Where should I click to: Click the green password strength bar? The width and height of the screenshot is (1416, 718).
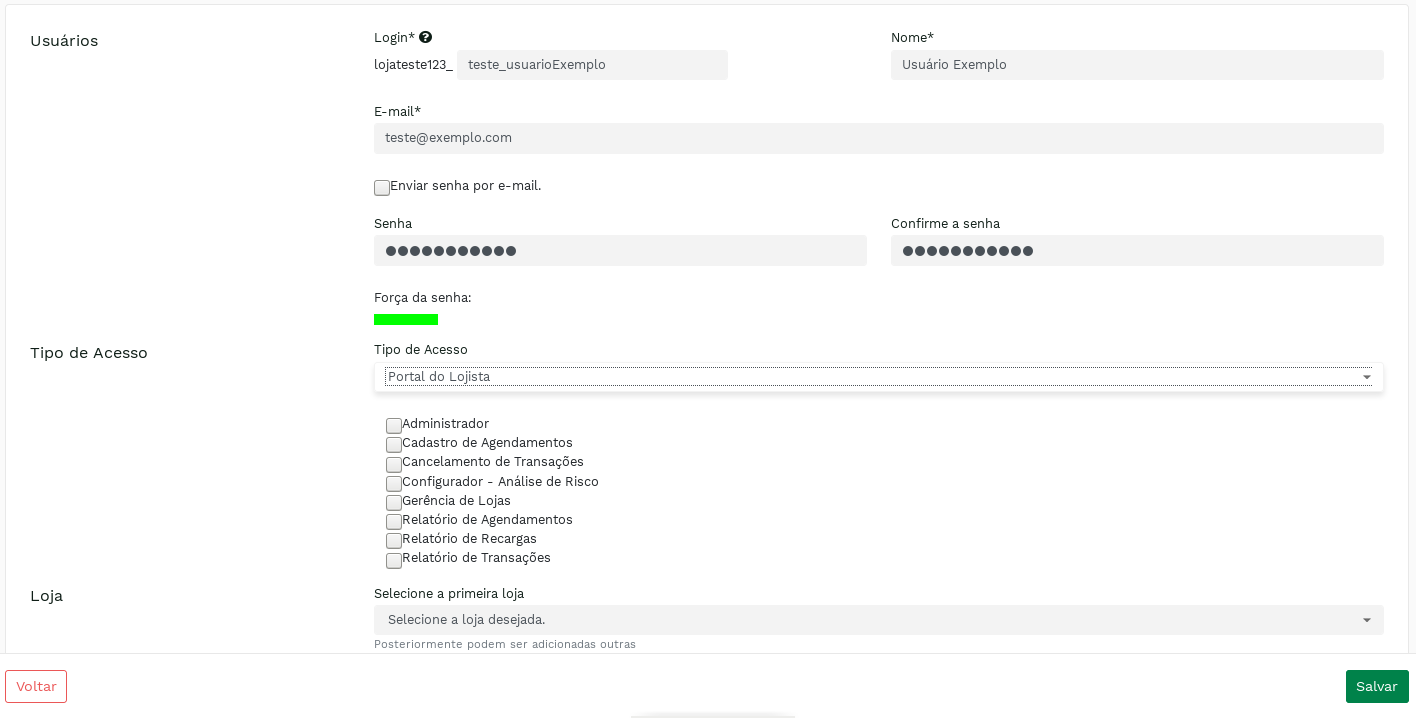[406, 319]
